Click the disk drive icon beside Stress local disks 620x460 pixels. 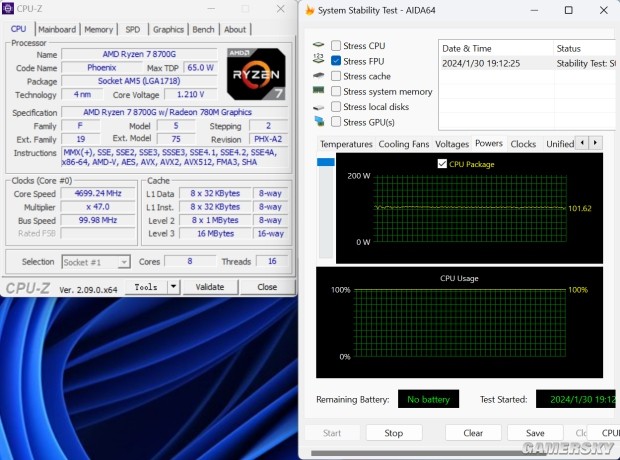coord(318,107)
